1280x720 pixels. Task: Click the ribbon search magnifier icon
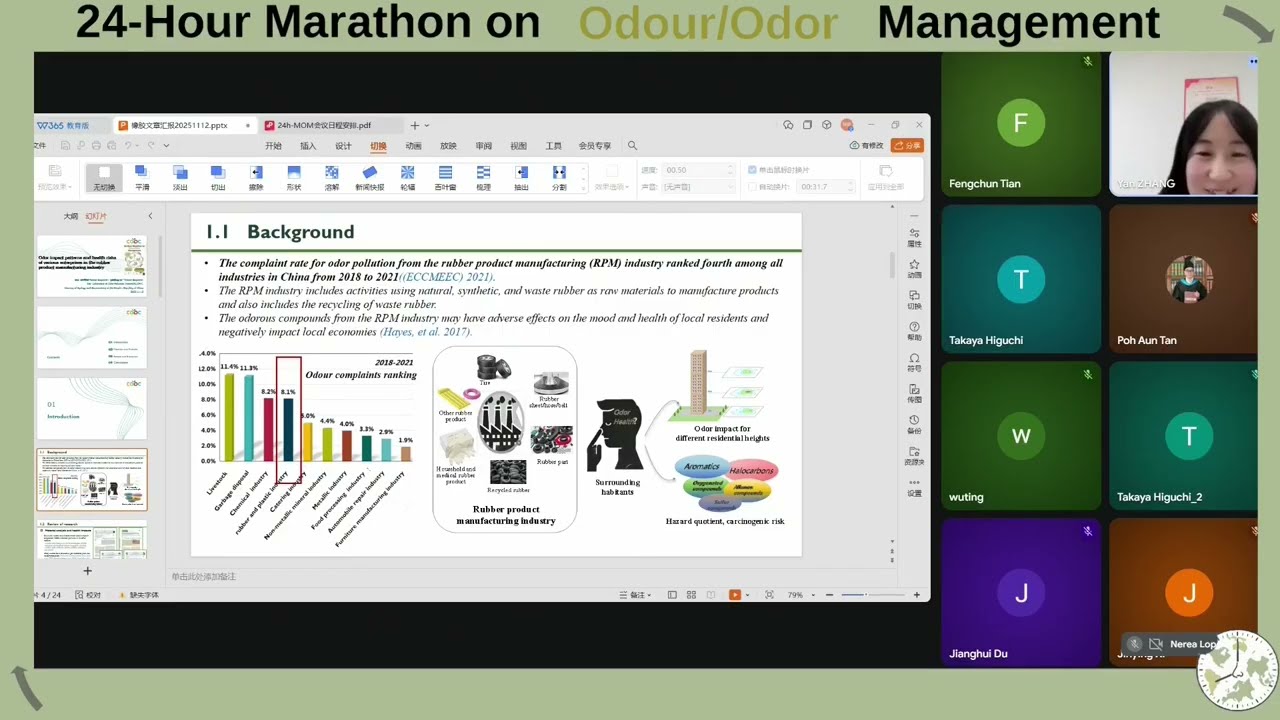coord(632,146)
